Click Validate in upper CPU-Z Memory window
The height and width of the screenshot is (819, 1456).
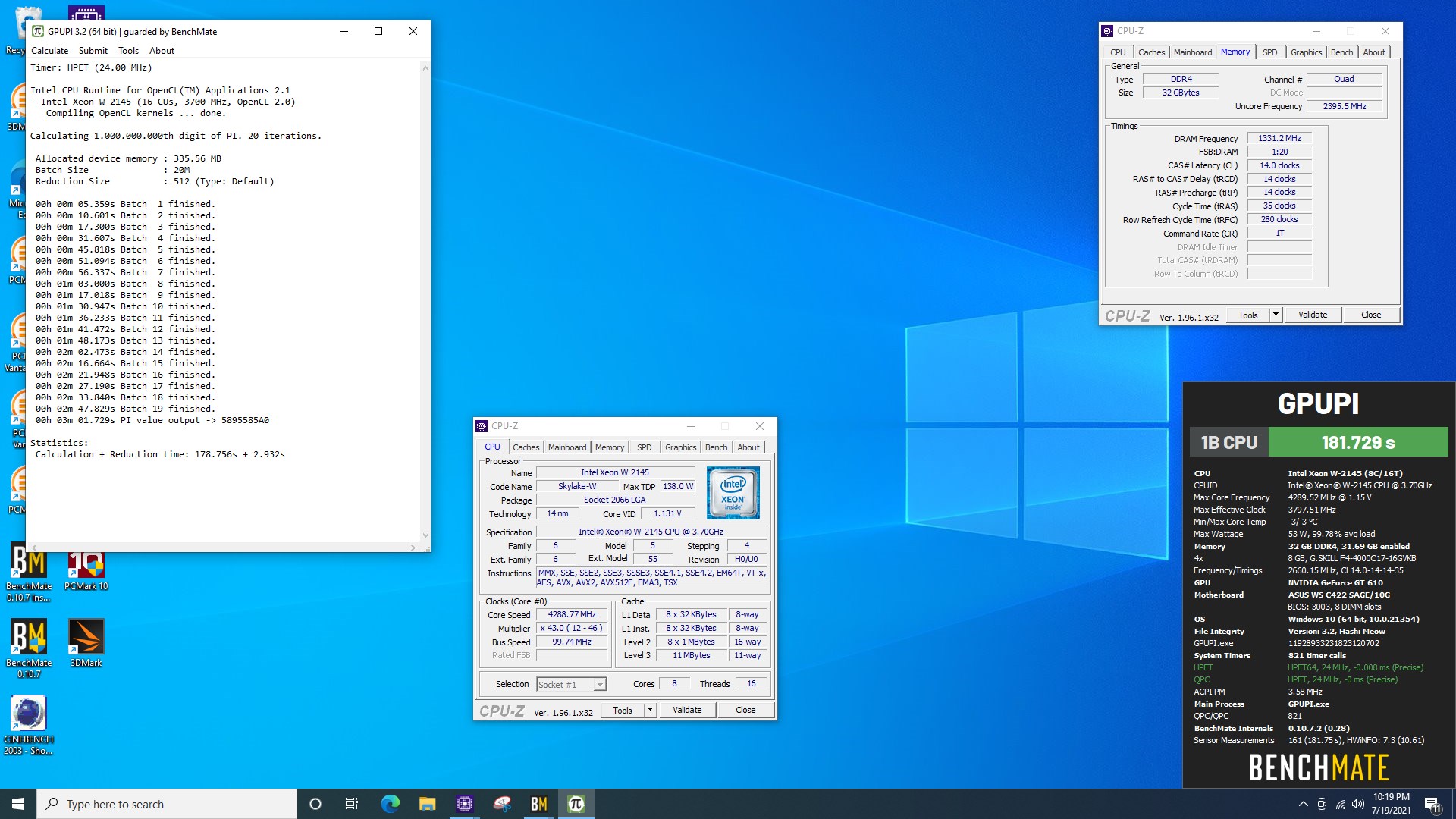click(1313, 315)
